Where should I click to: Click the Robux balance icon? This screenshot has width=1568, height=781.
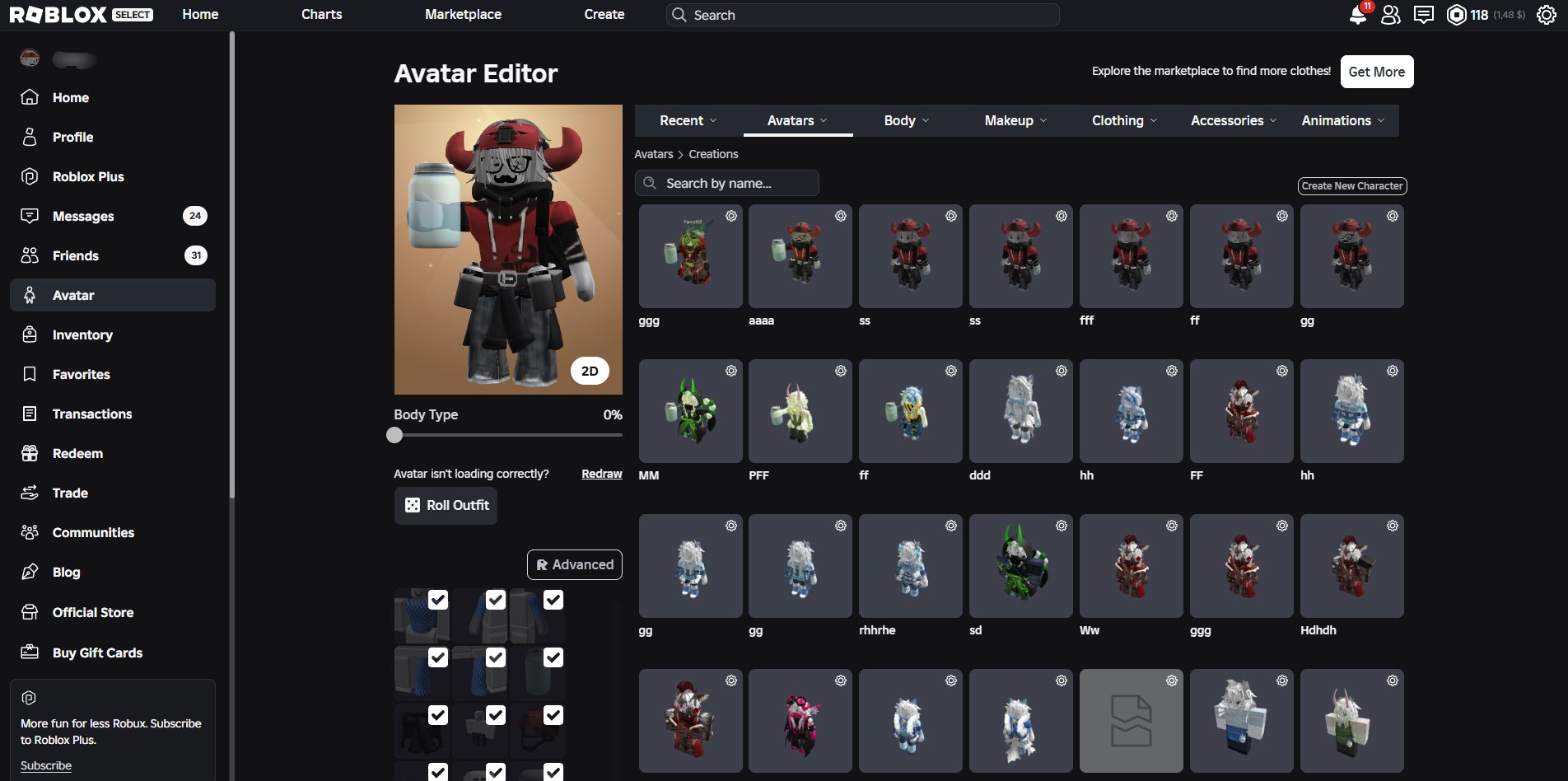coord(1457,15)
